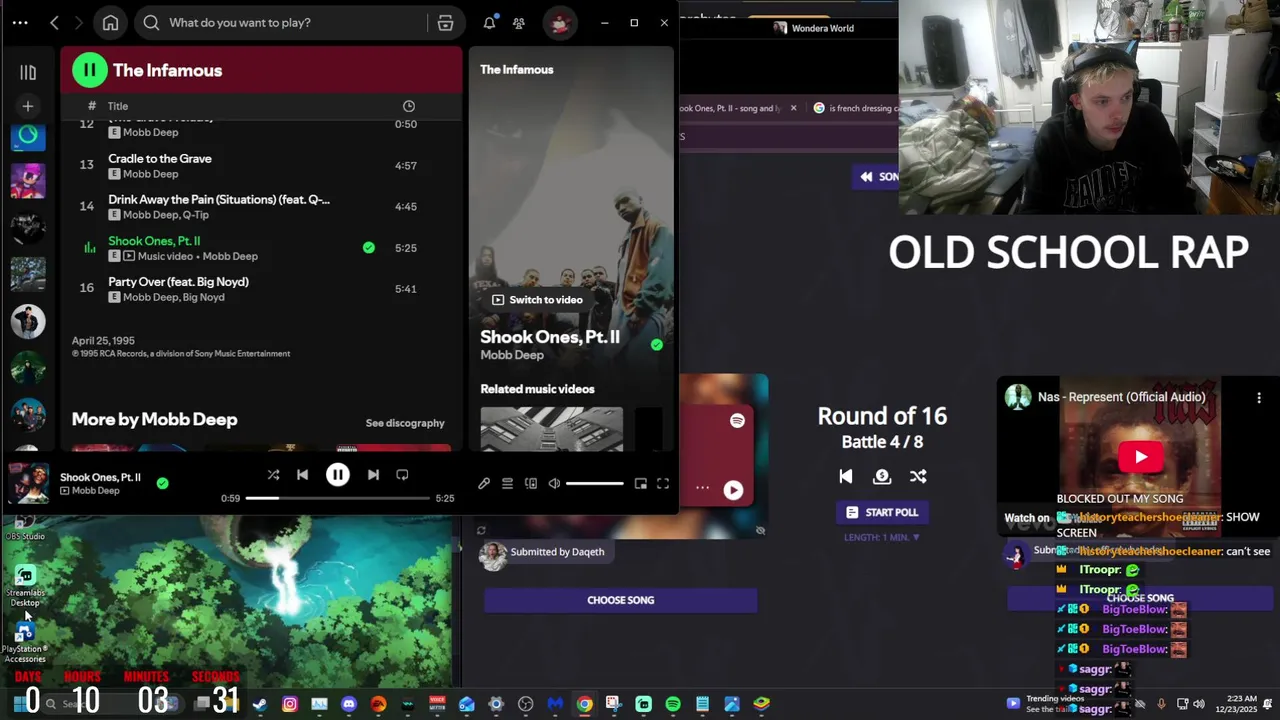The width and height of the screenshot is (1280, 720).
Task: Click the album art thumbnail in the player bar
Action: click(x=28, y=484)
